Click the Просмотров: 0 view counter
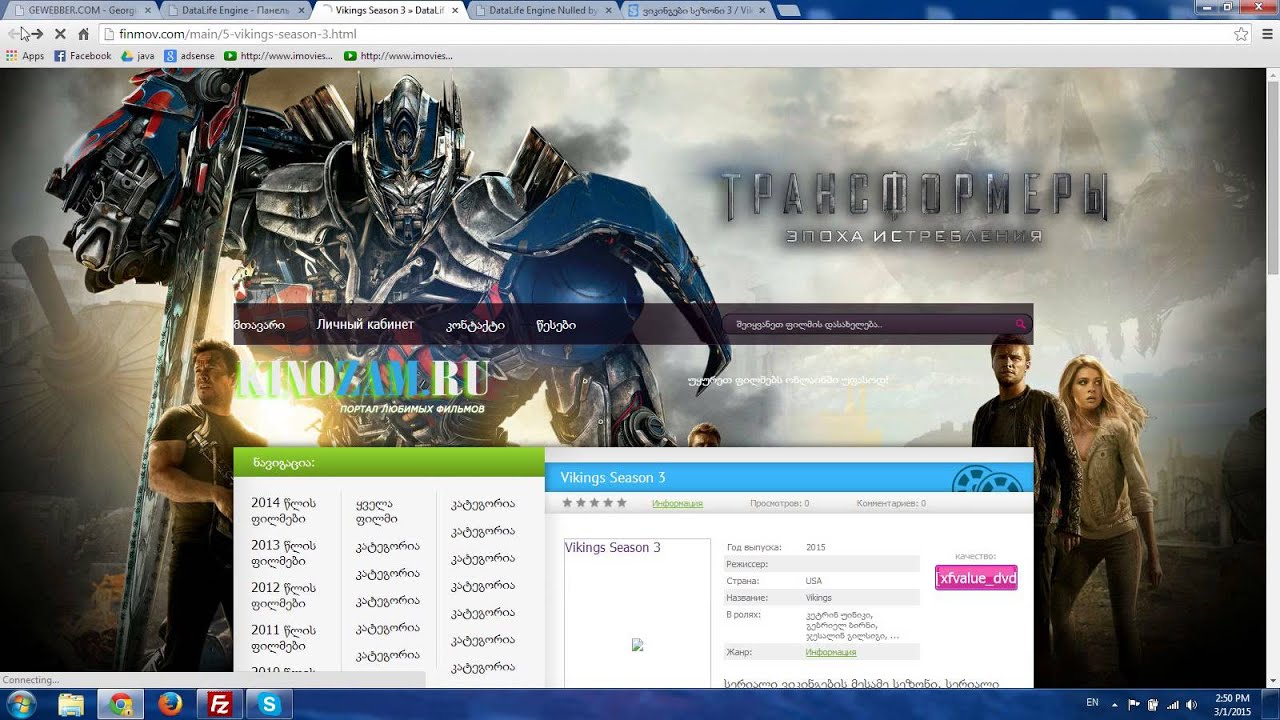 tap(779, 503)
